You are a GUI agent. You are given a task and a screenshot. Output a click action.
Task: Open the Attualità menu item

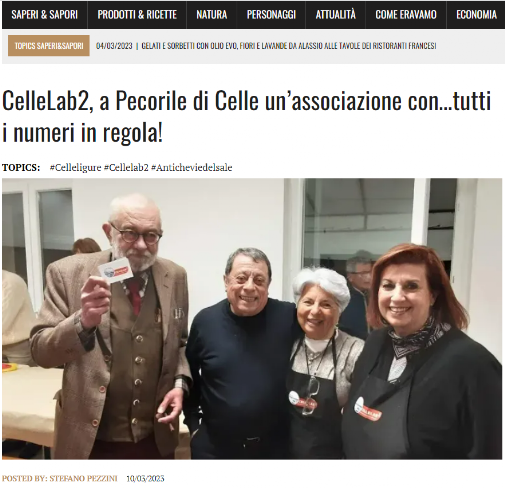click(x=335, y=15)
